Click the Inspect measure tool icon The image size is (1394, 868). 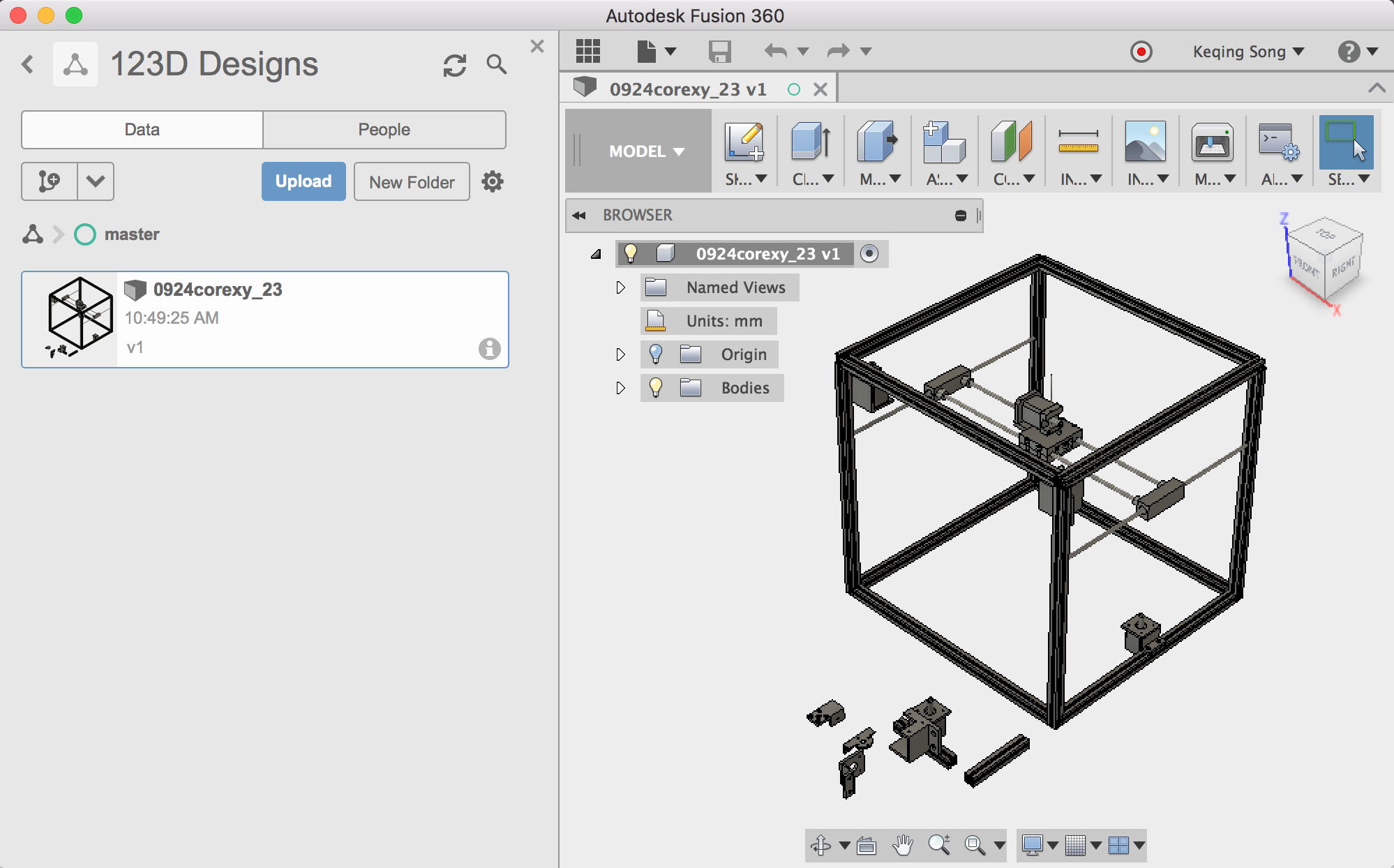tap(1078, 144)
